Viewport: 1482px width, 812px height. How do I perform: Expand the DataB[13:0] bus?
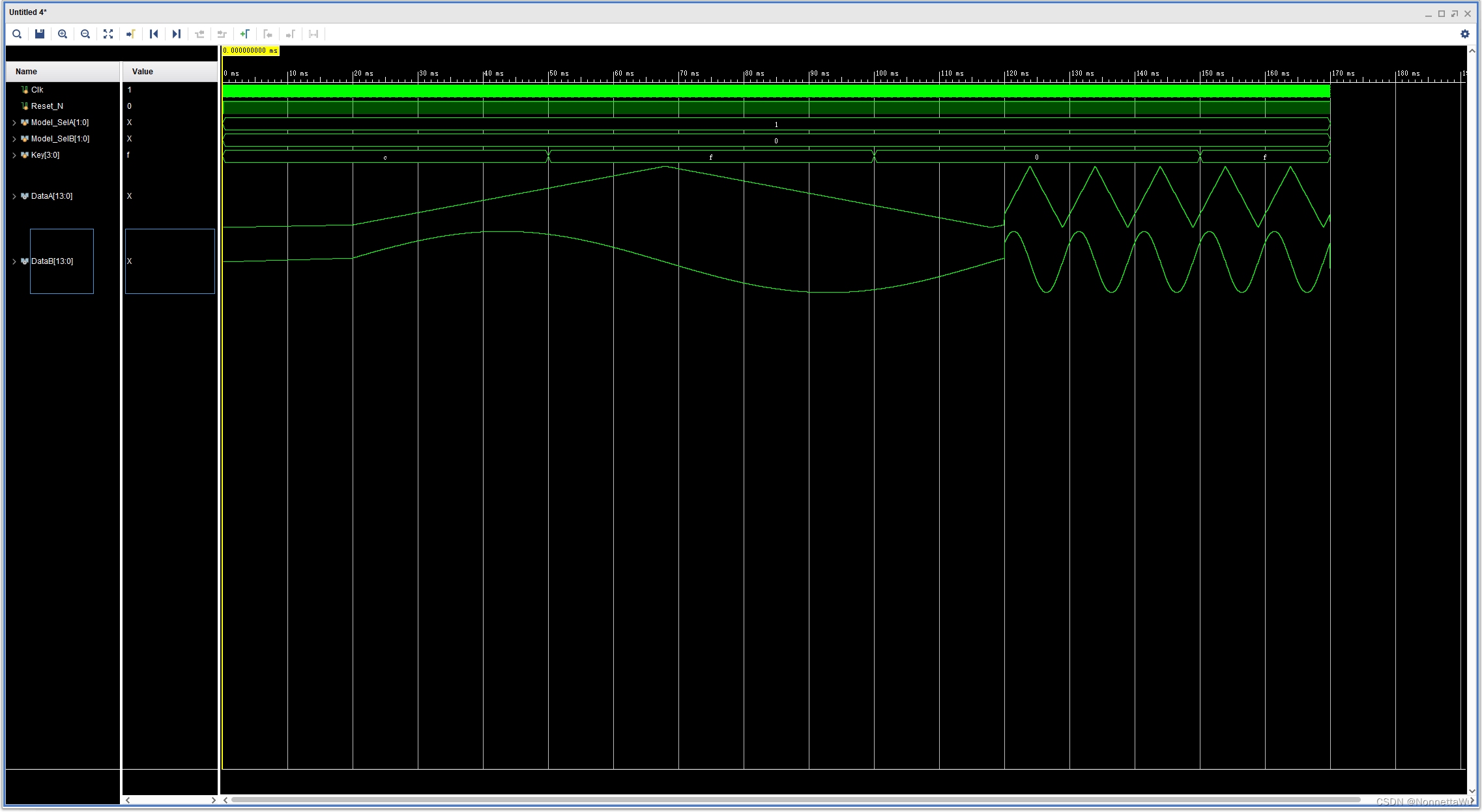coord(14,261)
